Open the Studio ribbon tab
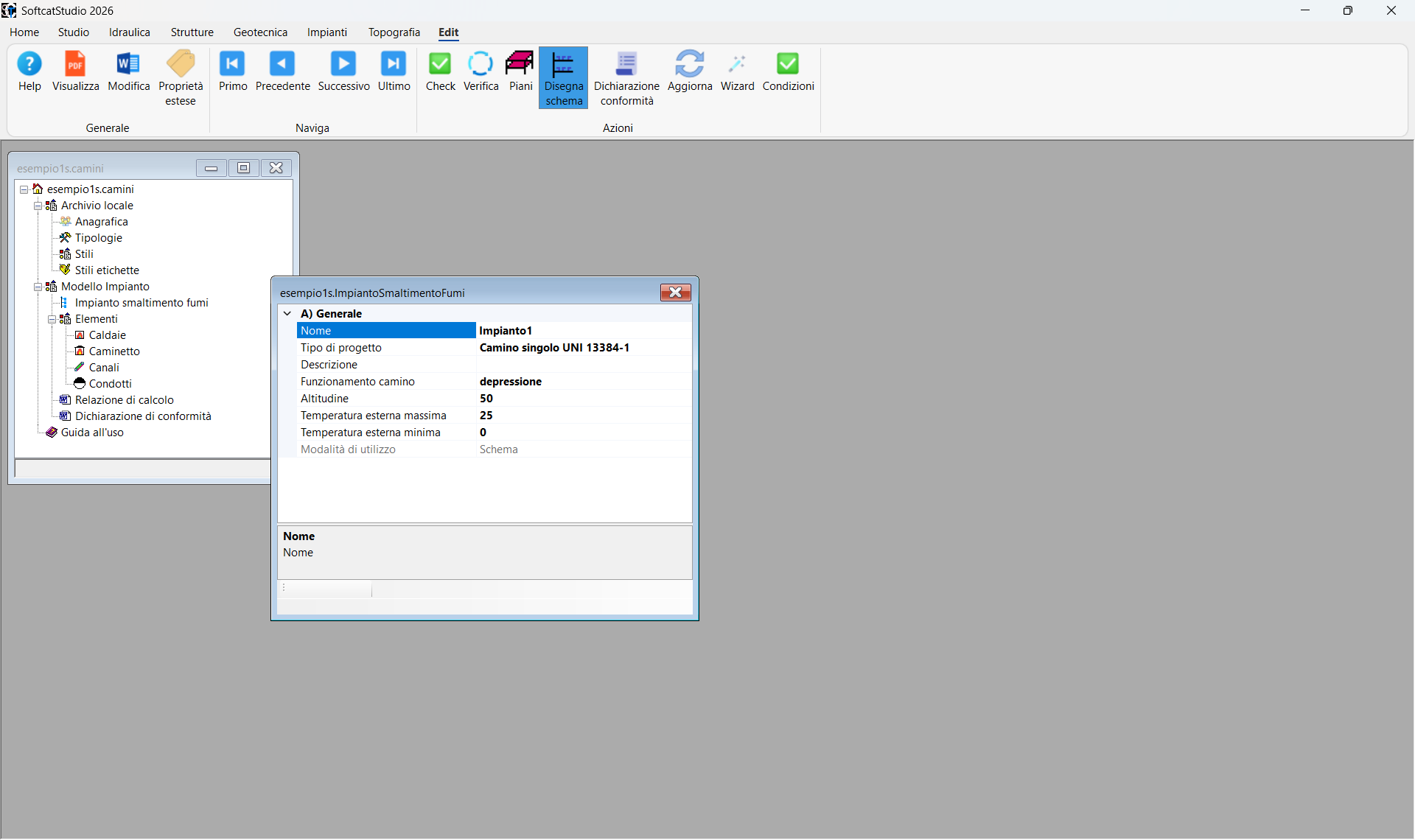The width and height of the screenshot is (1415, 840). pos(74,32)
